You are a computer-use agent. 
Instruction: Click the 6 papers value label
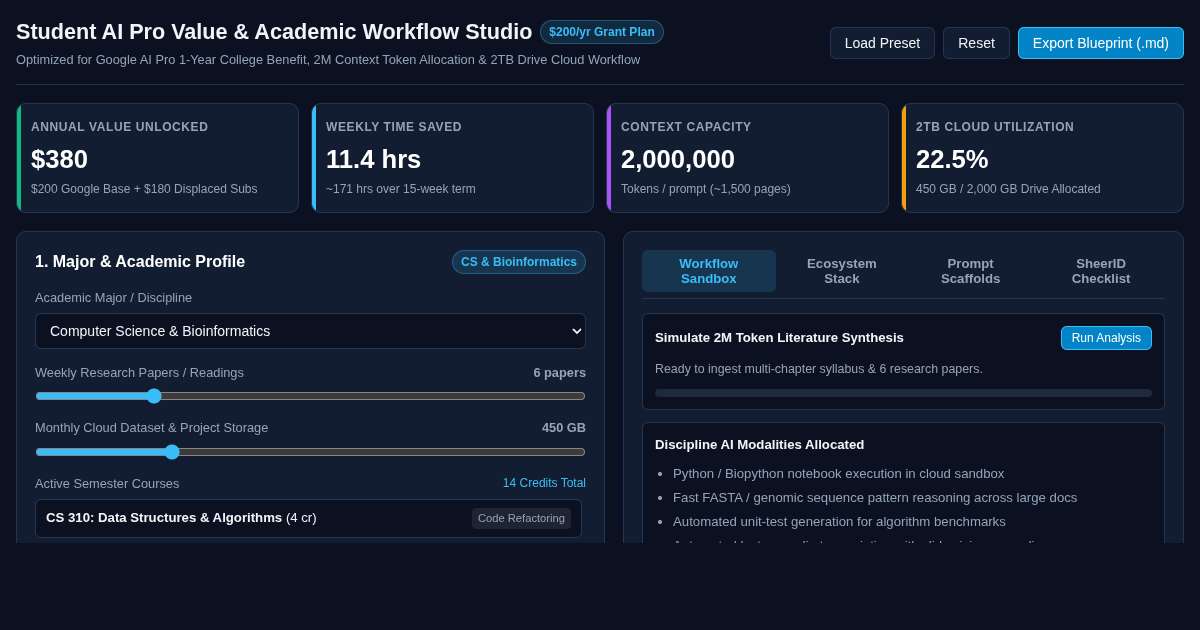[x=559, y=373]
